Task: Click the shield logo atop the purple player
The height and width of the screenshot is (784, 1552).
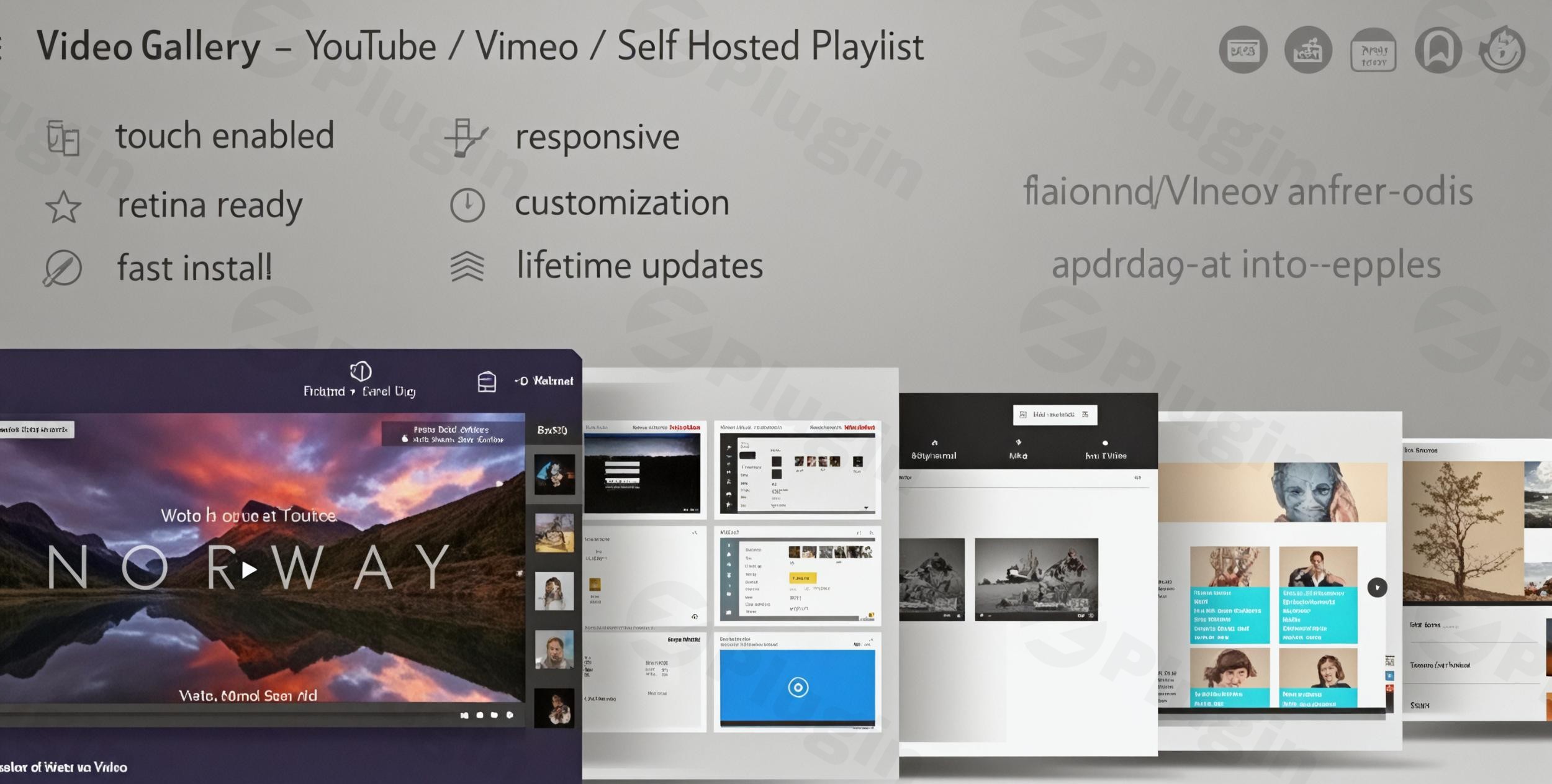Action: (361, 371)
